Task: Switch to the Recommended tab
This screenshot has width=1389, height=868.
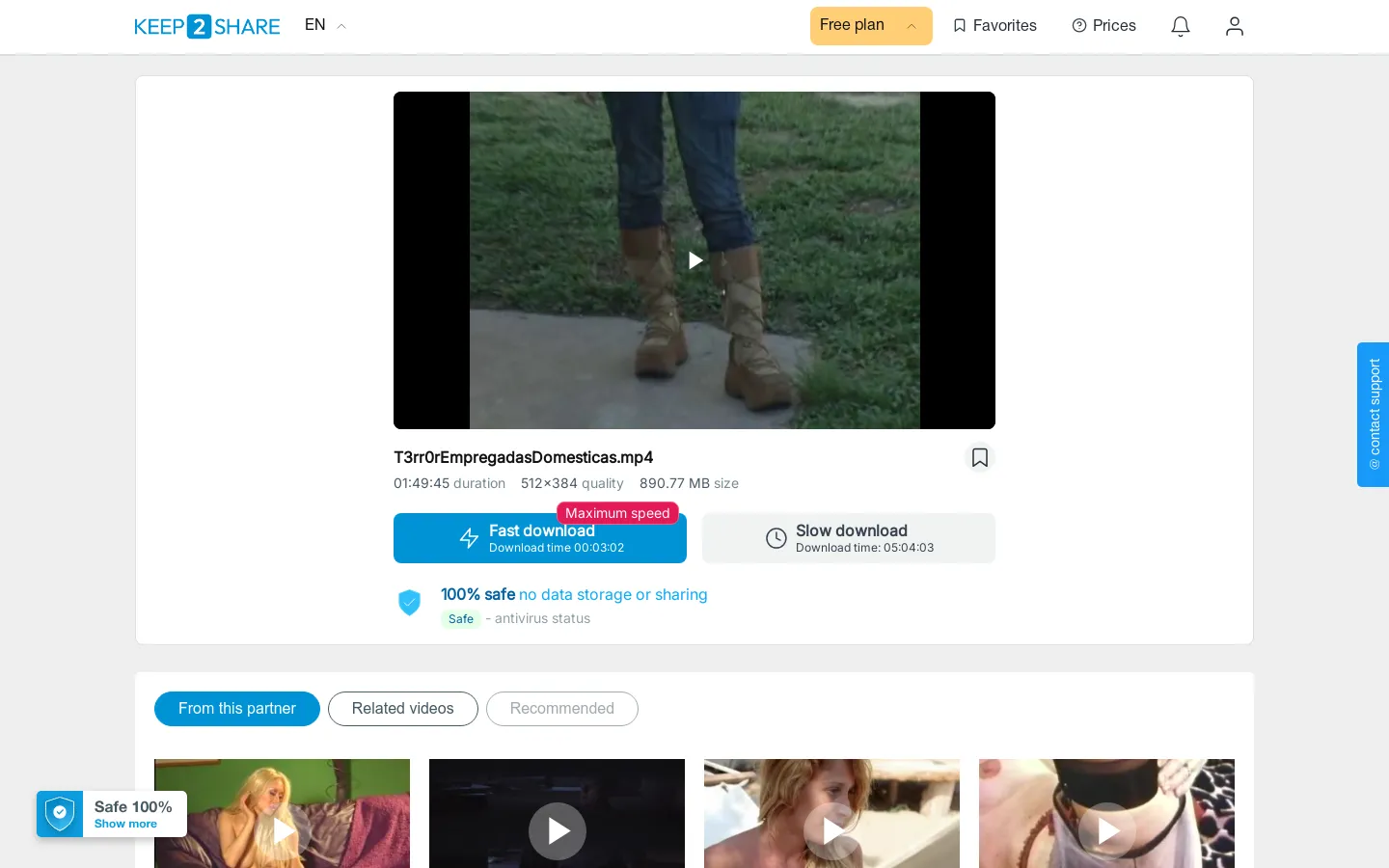Action: pos(562,709)
